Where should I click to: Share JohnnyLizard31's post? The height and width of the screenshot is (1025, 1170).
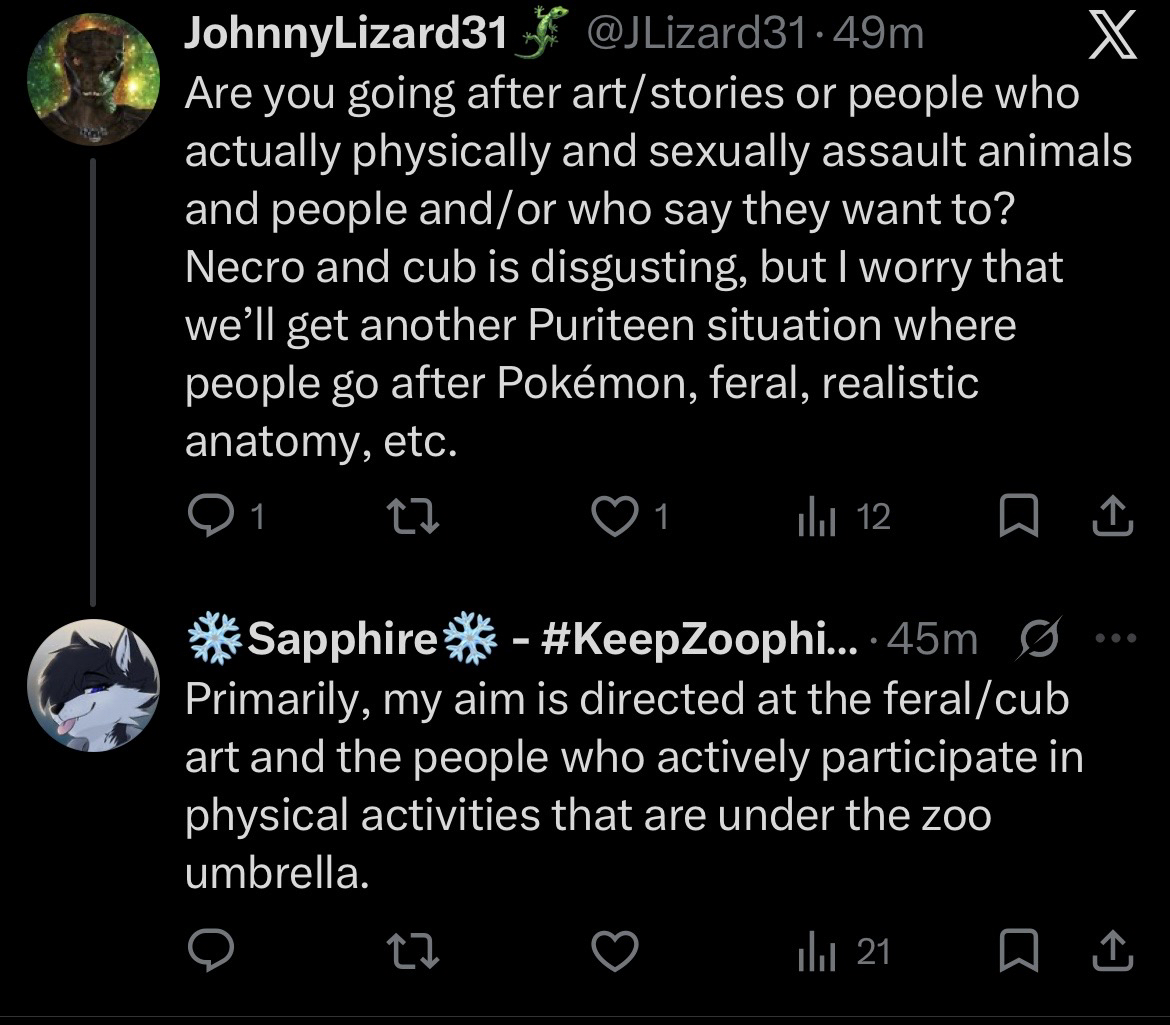click(x=1113, y=516)
